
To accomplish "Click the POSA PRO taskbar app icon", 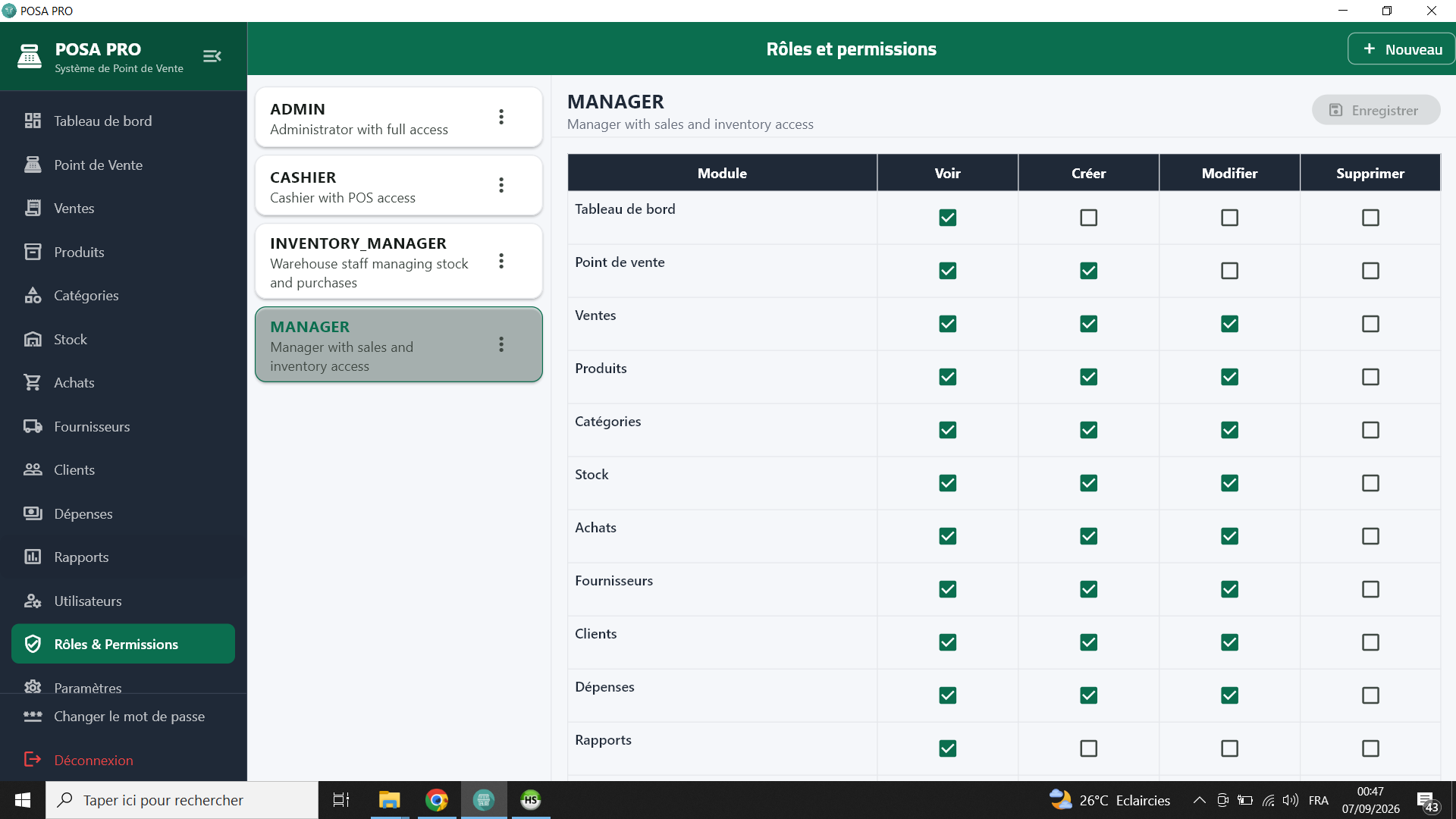I will tap(484, 800).
